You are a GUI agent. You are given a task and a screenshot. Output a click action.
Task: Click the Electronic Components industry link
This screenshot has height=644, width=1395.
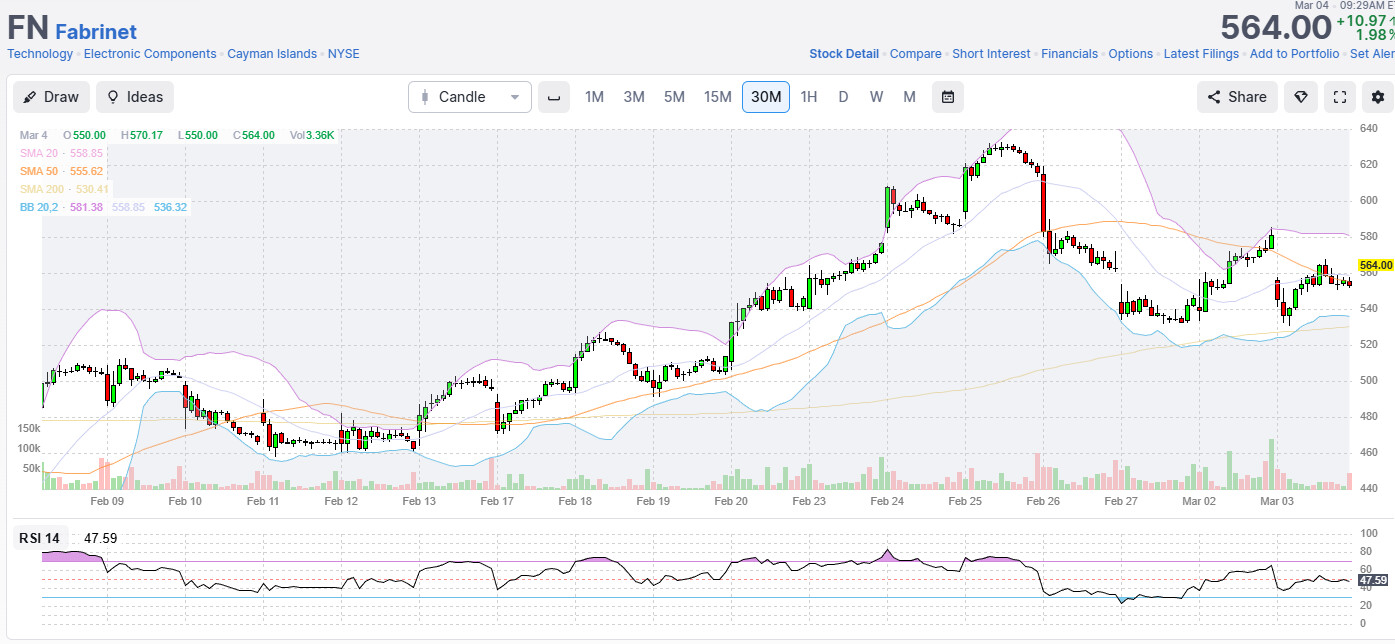click(x=150, y=54)
